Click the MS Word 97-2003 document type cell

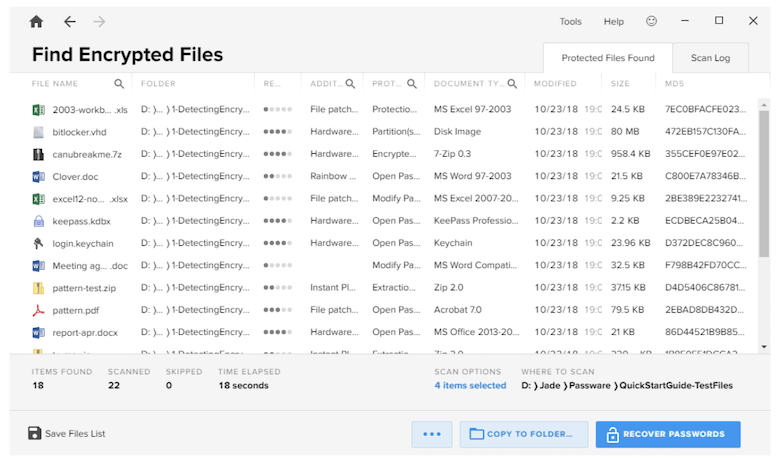472,176
